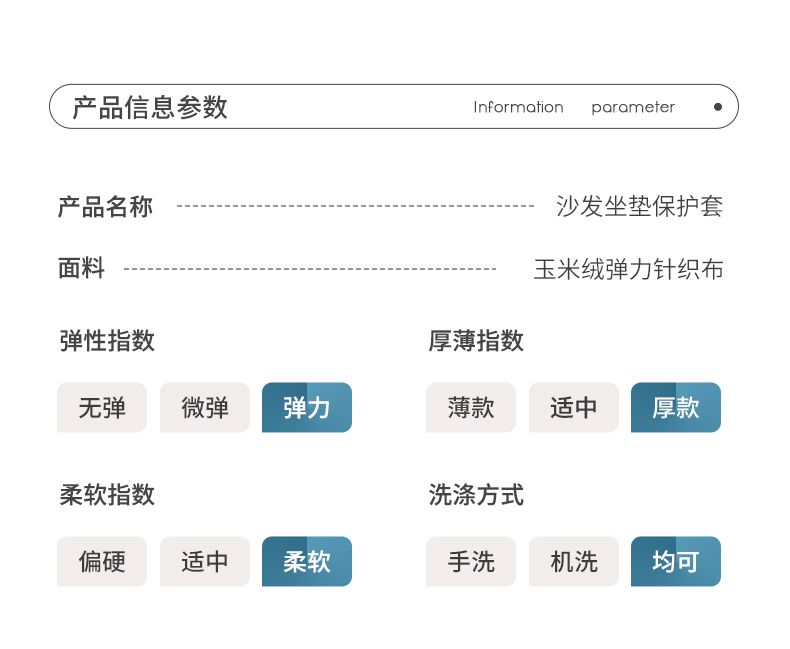Pick 适中 under 柔软指数
The width and height of the screenshot is (790, 649).
205,562
